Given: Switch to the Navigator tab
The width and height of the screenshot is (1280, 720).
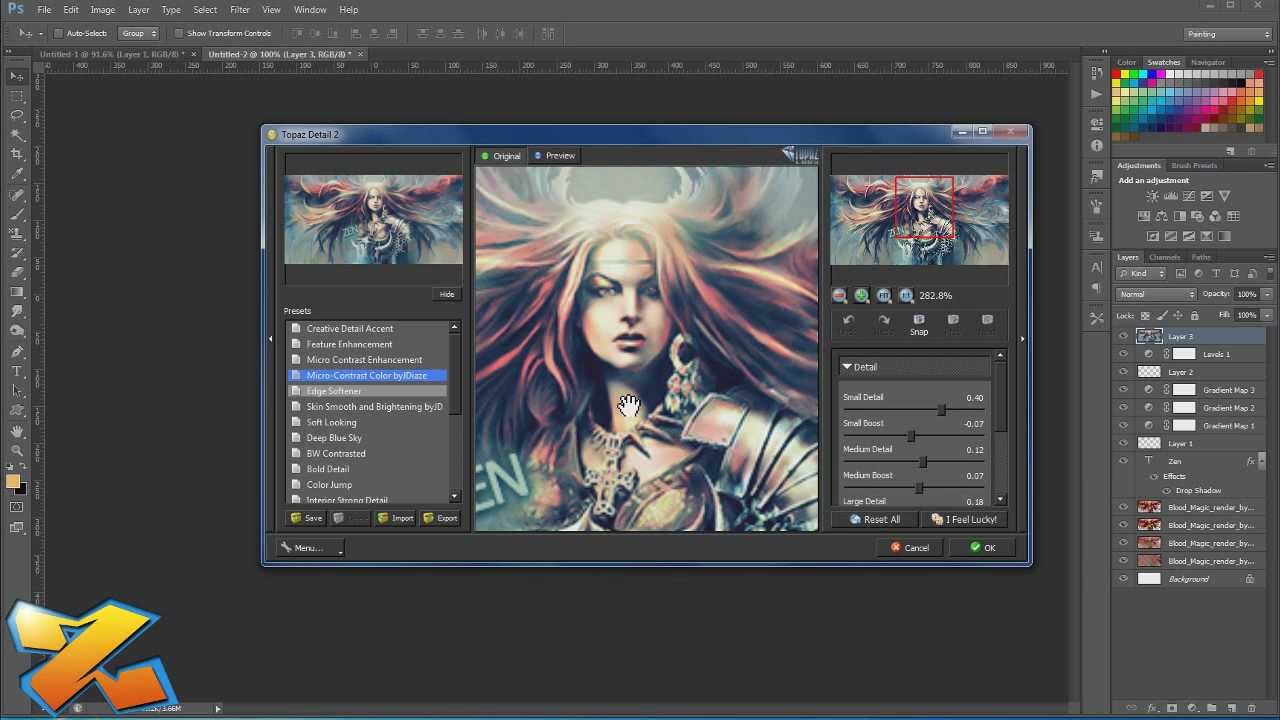Looking at the screenshot, I should coord(1207,62).
